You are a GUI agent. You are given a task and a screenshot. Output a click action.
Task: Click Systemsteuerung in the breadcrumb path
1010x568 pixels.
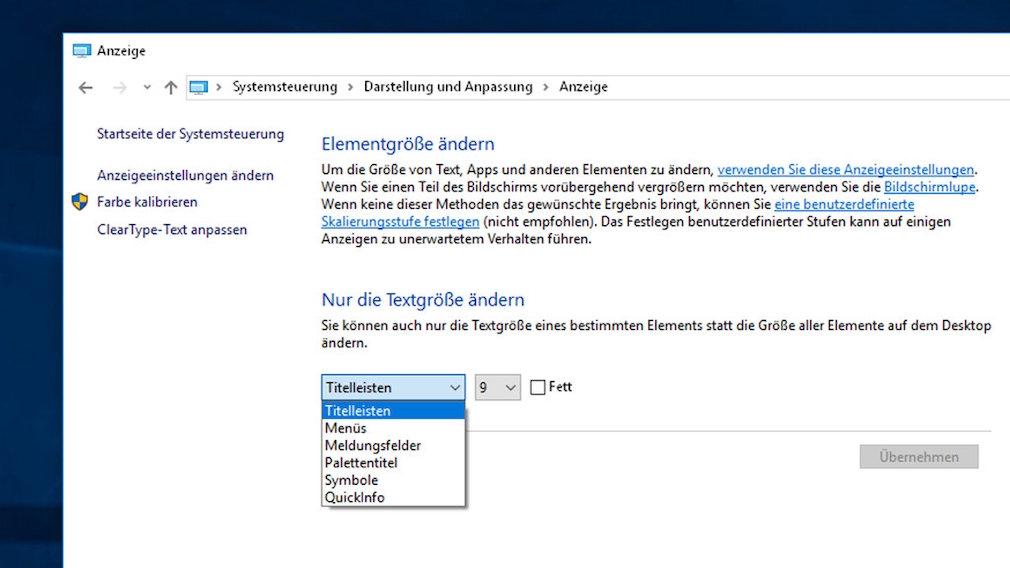click(x=285, y=87)
